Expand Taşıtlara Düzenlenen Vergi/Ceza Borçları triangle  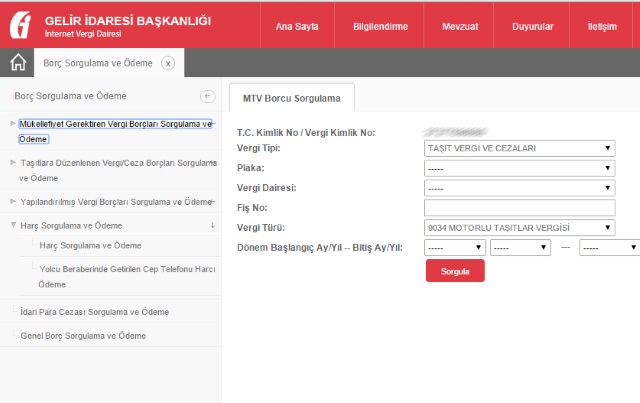(13, 163)
